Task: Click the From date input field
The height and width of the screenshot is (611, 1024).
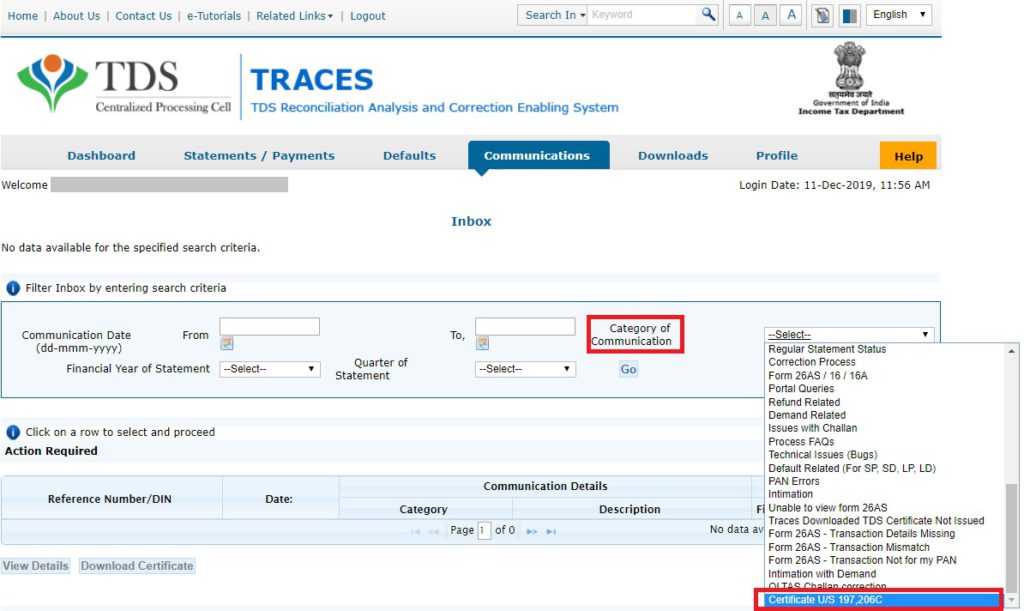Action: [269, 327]
